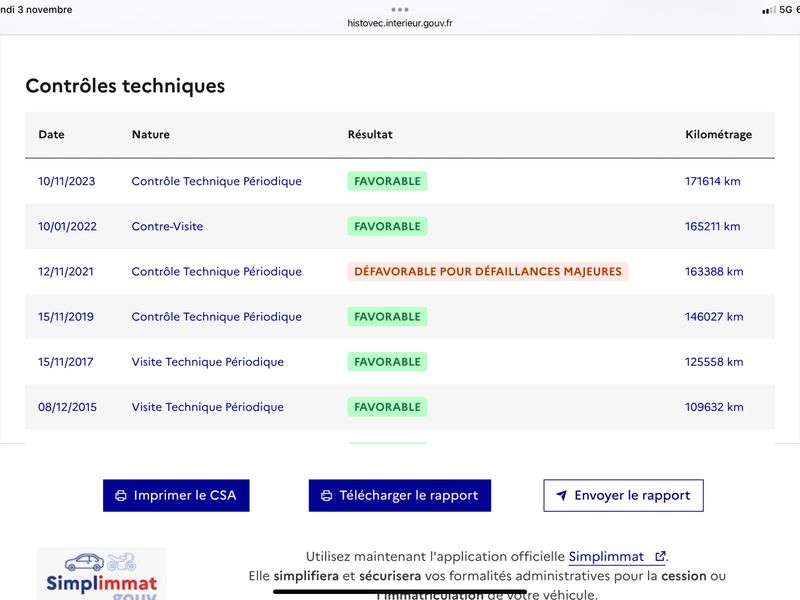Click the Contrôles techniques heading
The width and height of the screenshot is (800, 600).
point(125,86)
